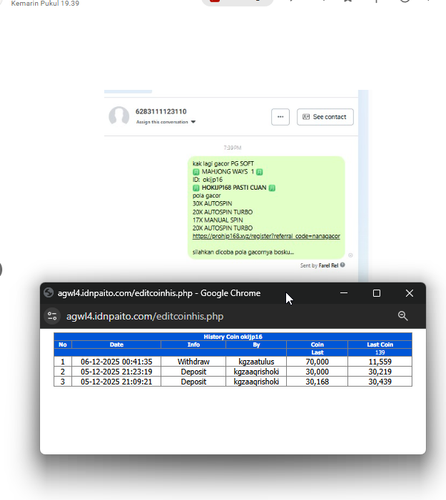Screen dimensions: 446x500
Task: Click the info icon next to Sent by Farel Rel
Action: (342, 265)
